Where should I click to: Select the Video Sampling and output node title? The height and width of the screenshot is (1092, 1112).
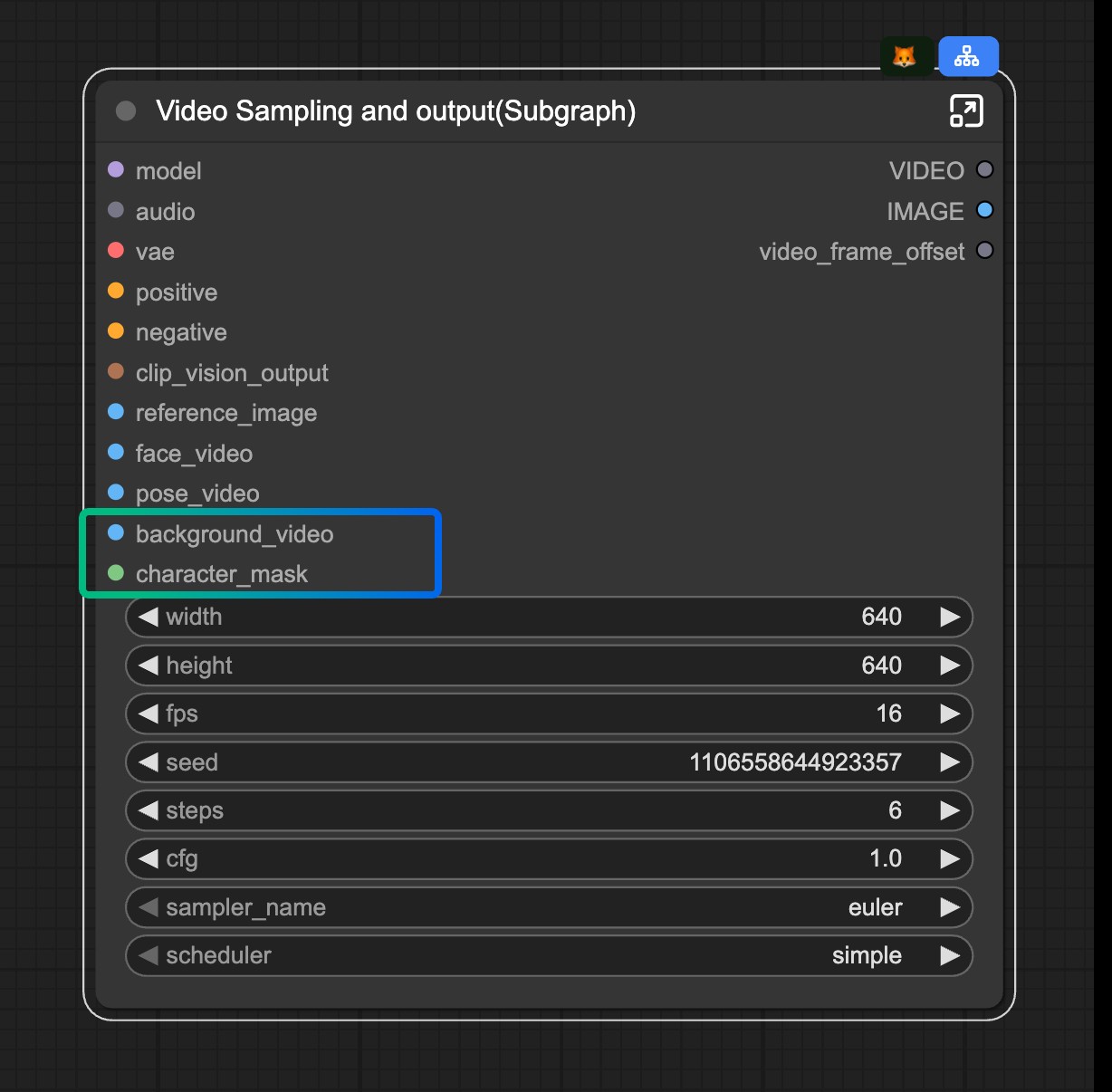click(x=396, y=111)
